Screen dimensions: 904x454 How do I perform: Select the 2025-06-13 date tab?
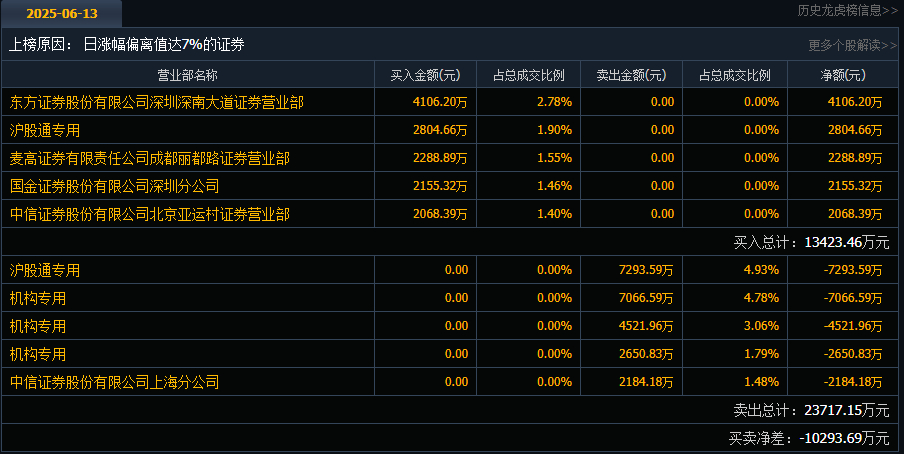tap(61, 13)
